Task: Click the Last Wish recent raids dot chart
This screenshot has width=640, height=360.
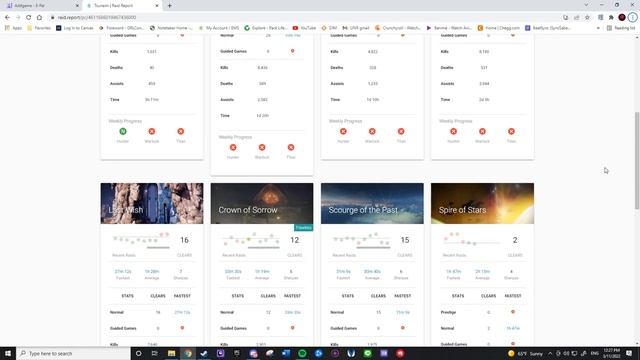Action: tap(141, 240)
